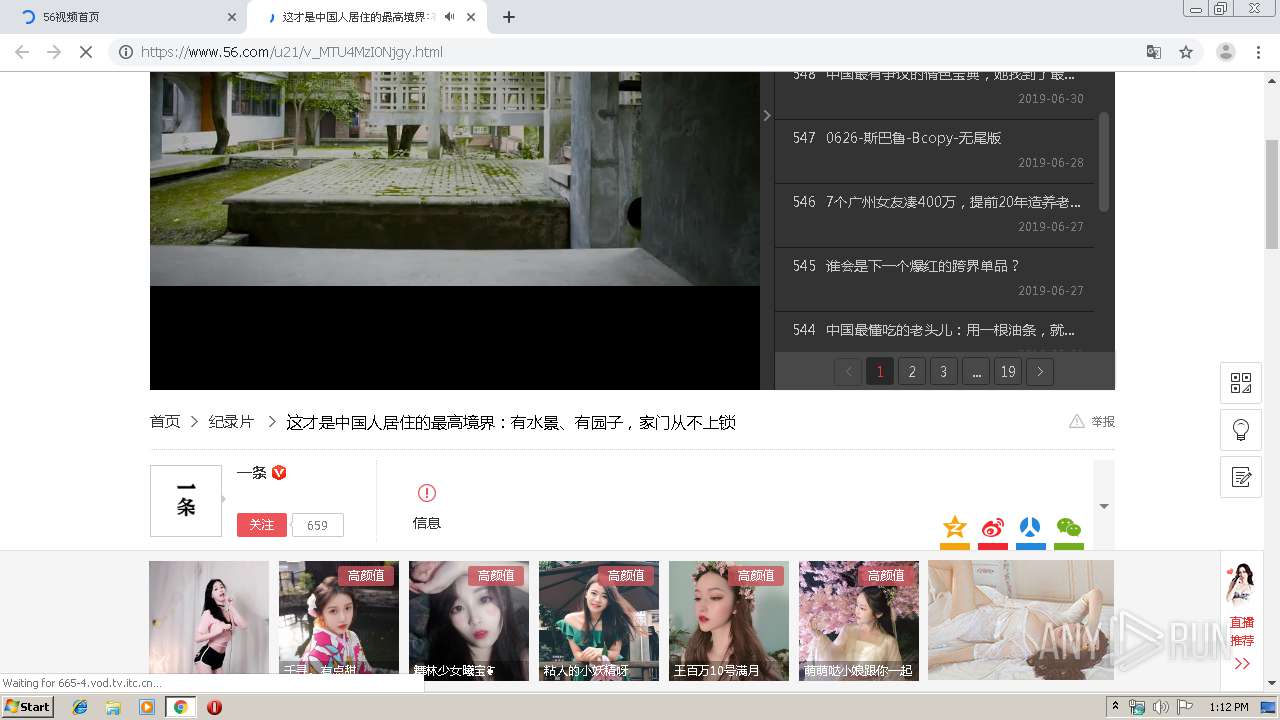Go to previous playlist page arrow
Screen dimensions: 1280x720
(848, 372)
